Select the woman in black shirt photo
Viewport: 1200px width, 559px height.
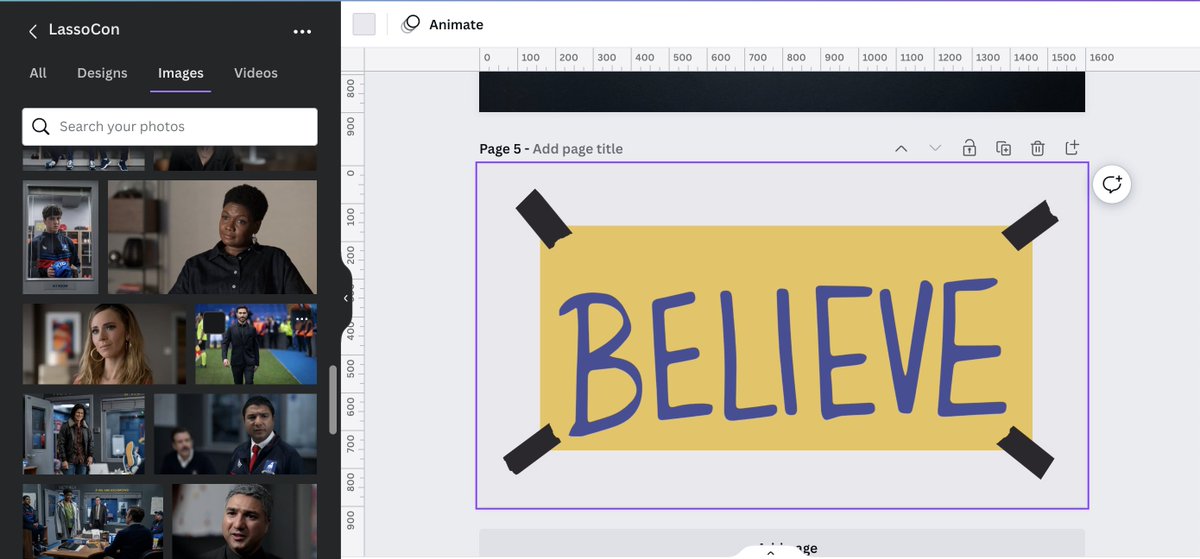click(x=212, y=237)
